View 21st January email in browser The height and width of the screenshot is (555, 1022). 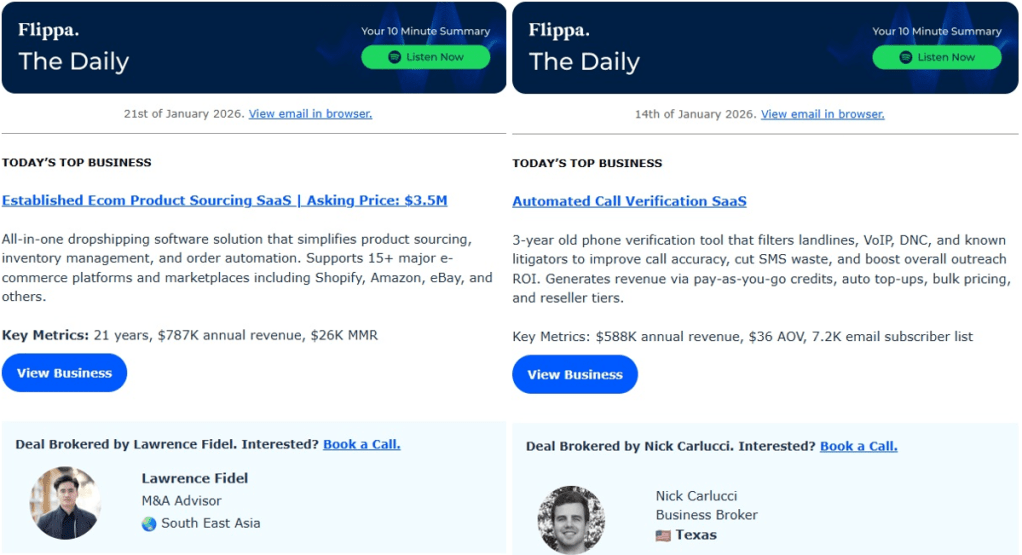point(310,114)
